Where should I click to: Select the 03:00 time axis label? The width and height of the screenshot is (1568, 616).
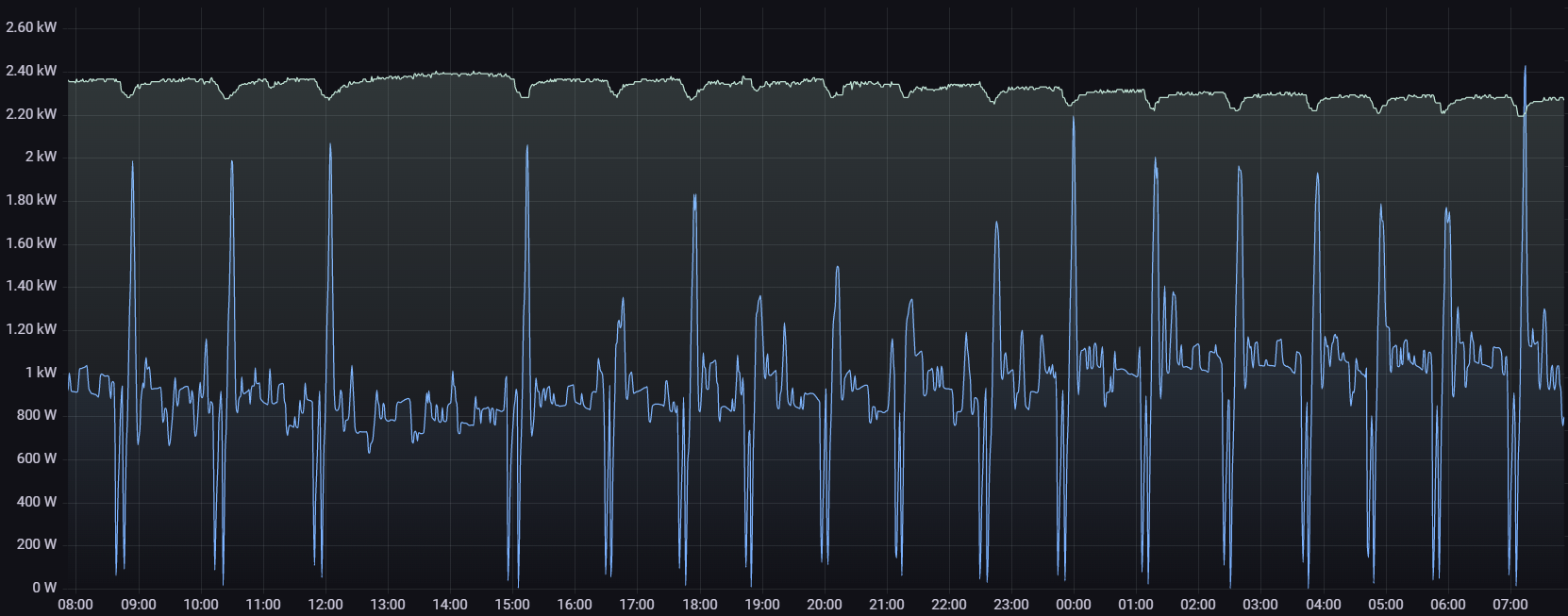tap(1260, 605)
